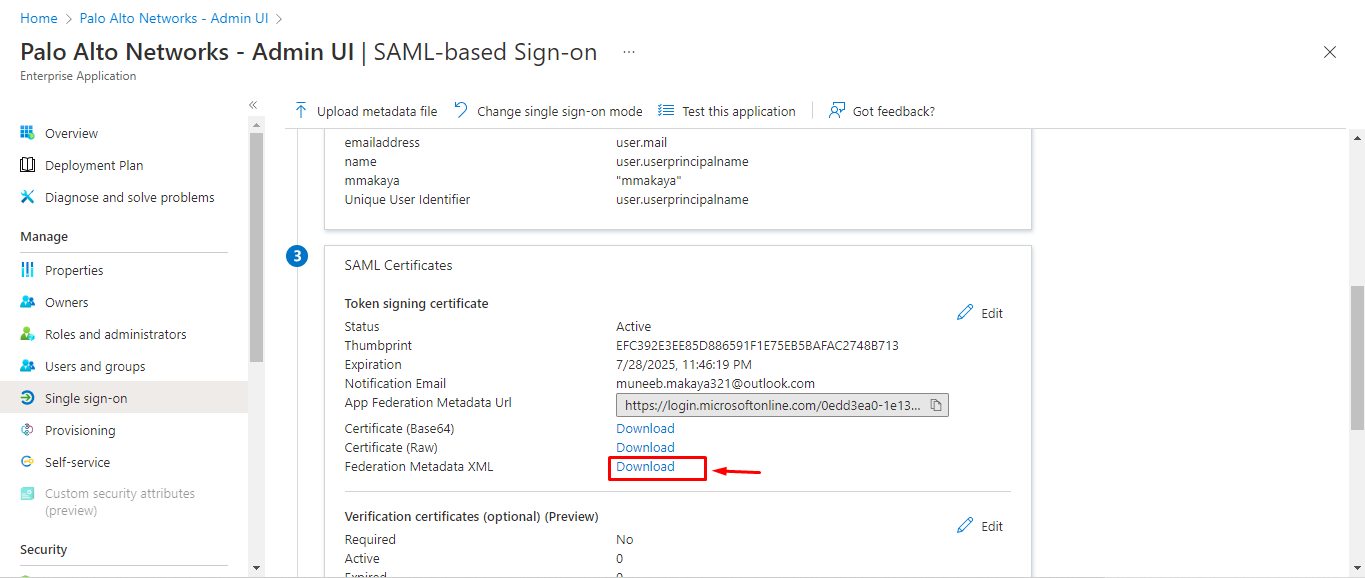Navigate to Home via the breadcrumb
This screenshot has width=1365, height=578.
[38, 17]
